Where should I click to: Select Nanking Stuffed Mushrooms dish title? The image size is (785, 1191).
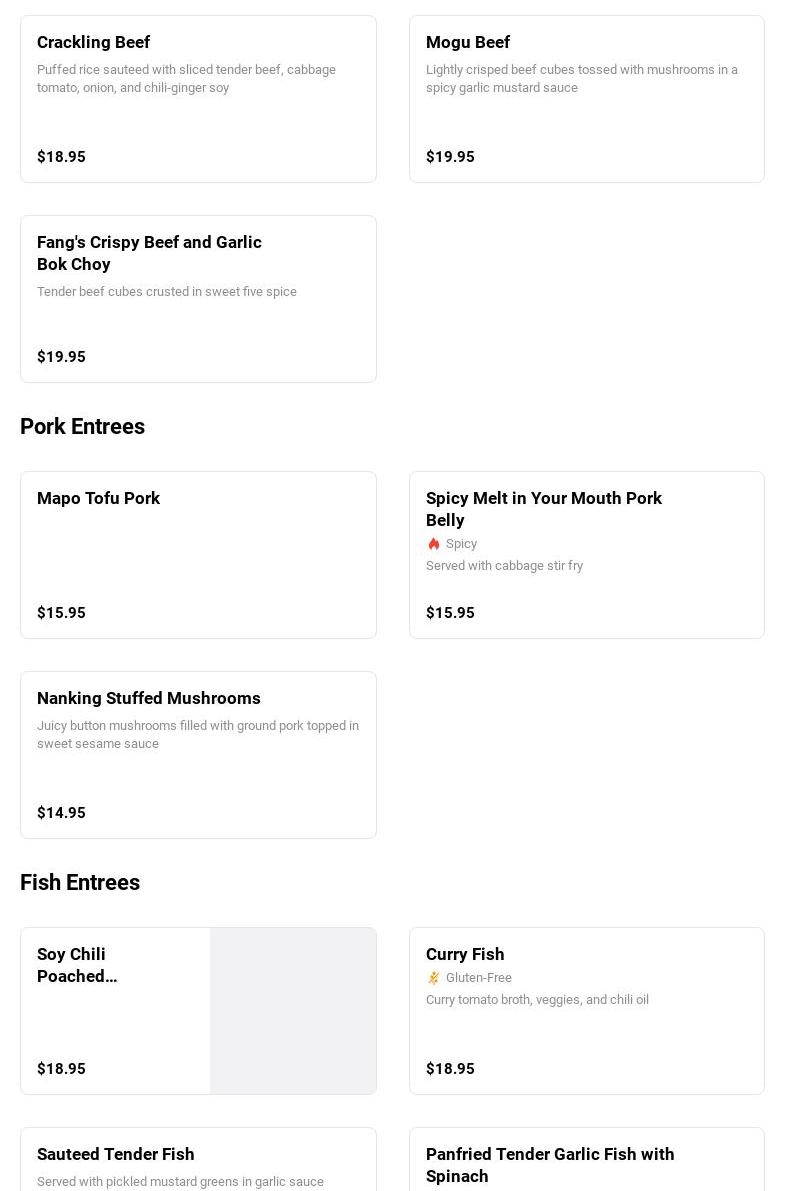point(149,698)
